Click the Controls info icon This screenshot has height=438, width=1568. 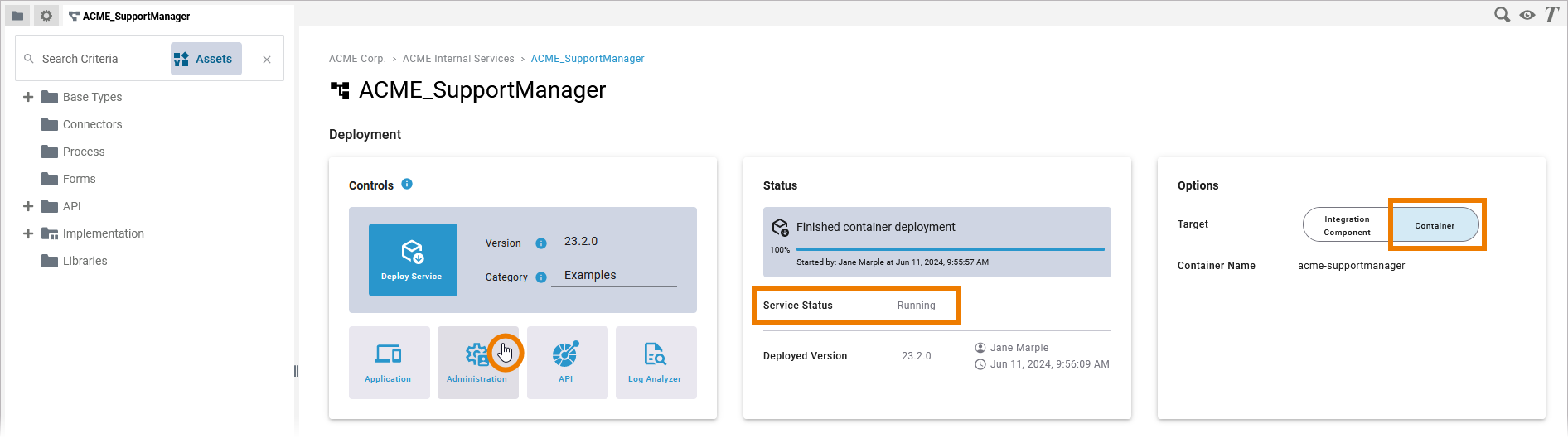[x=407, y=185]
